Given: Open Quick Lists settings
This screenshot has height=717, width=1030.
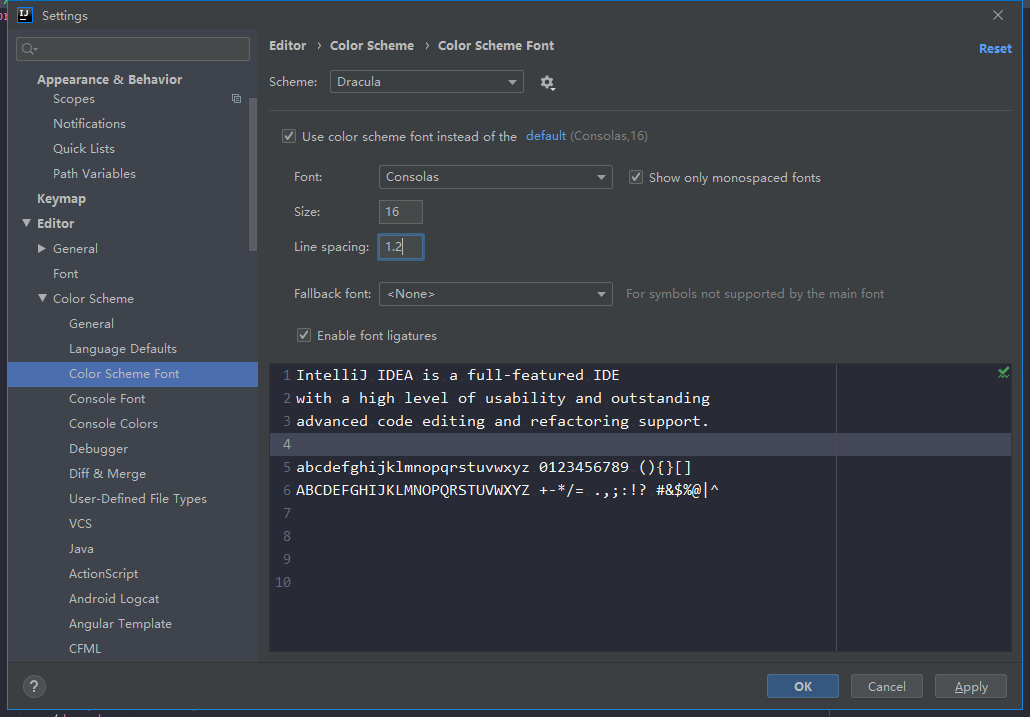Looking at the screenshot, I should pos(84,148).
